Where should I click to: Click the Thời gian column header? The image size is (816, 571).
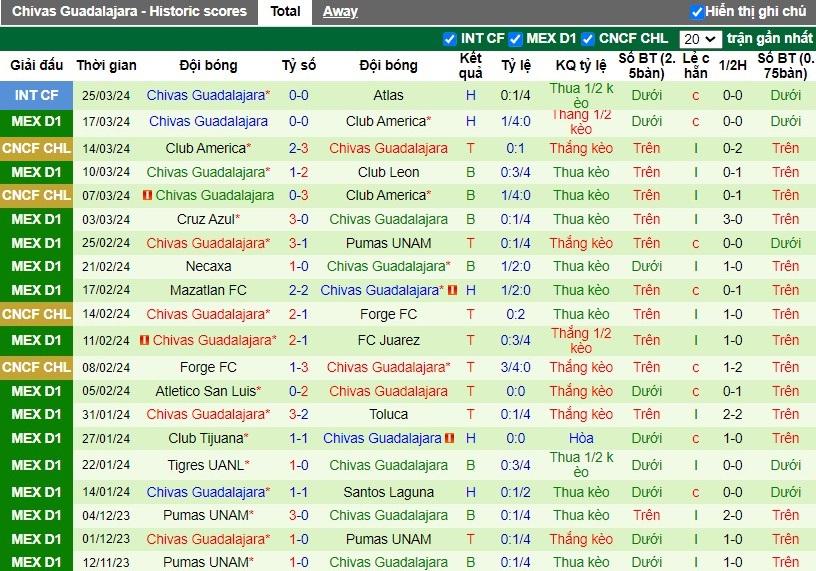point(106,66)
